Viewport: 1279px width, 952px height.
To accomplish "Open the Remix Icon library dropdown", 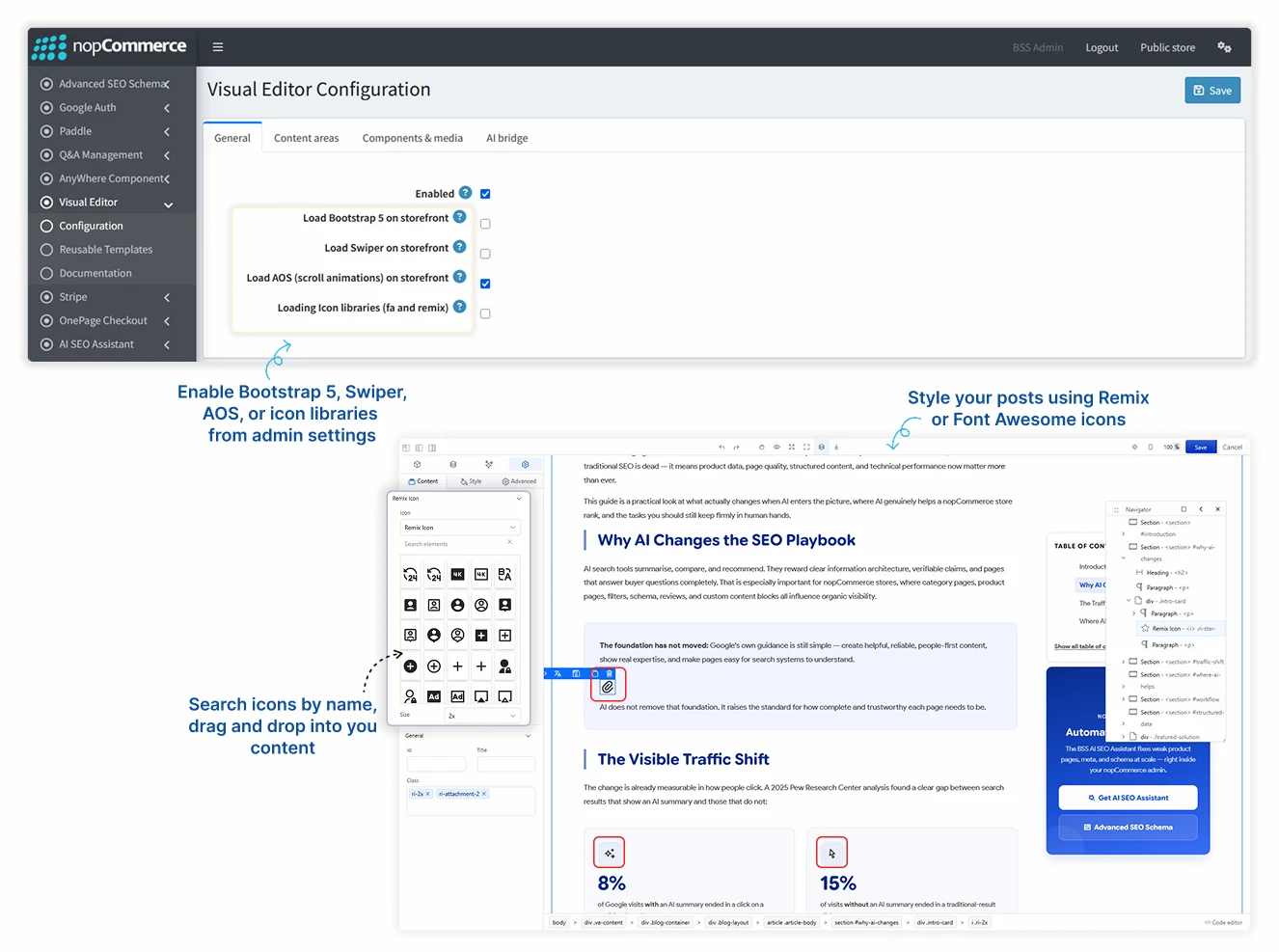I will click(460, 528).
